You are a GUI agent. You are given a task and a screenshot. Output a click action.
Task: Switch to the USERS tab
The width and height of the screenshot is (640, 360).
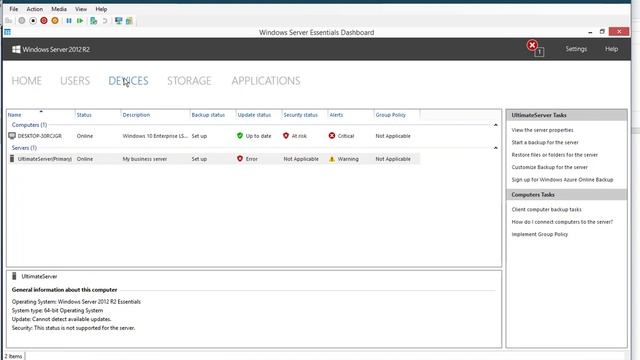75,81
